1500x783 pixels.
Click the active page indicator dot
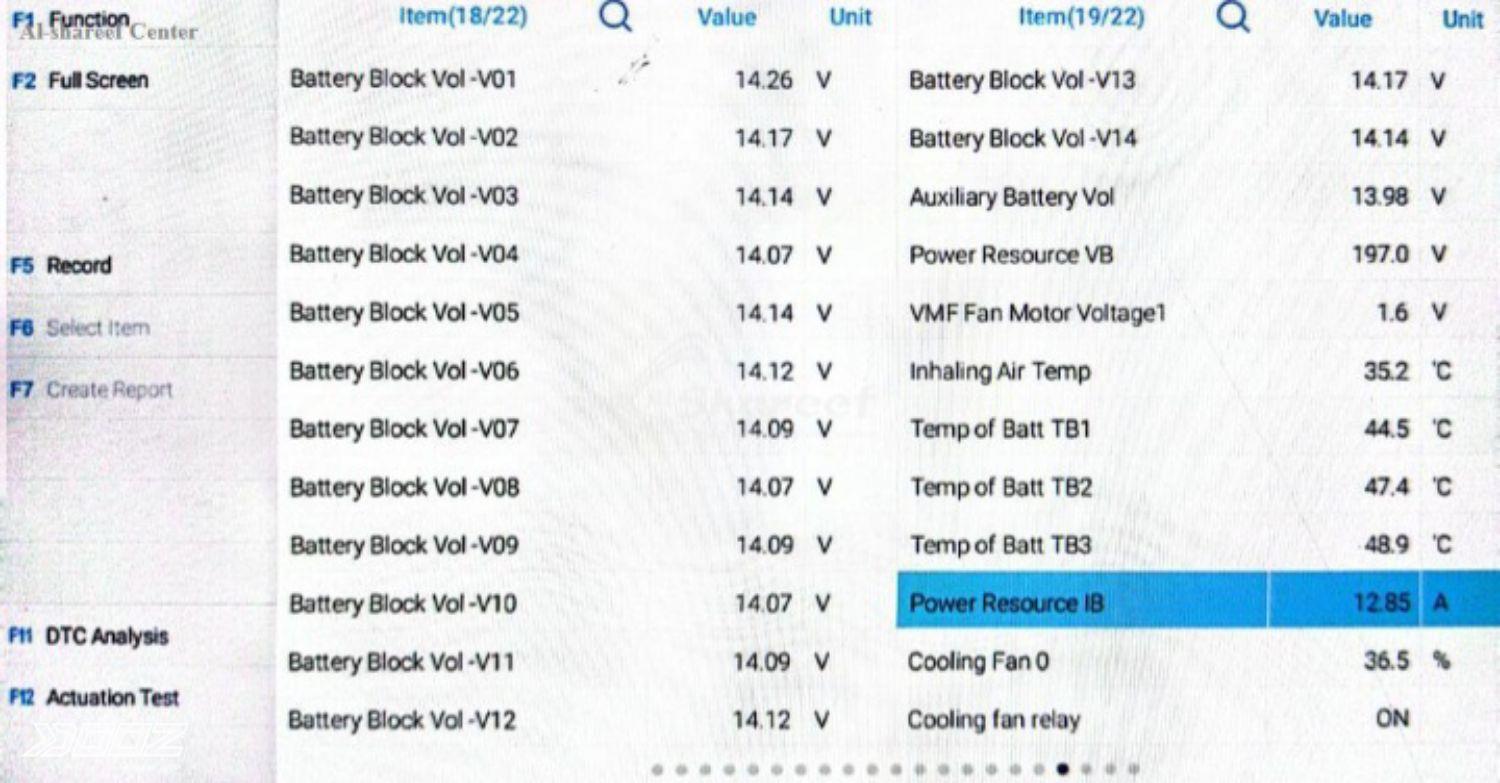click(1062, 769)
